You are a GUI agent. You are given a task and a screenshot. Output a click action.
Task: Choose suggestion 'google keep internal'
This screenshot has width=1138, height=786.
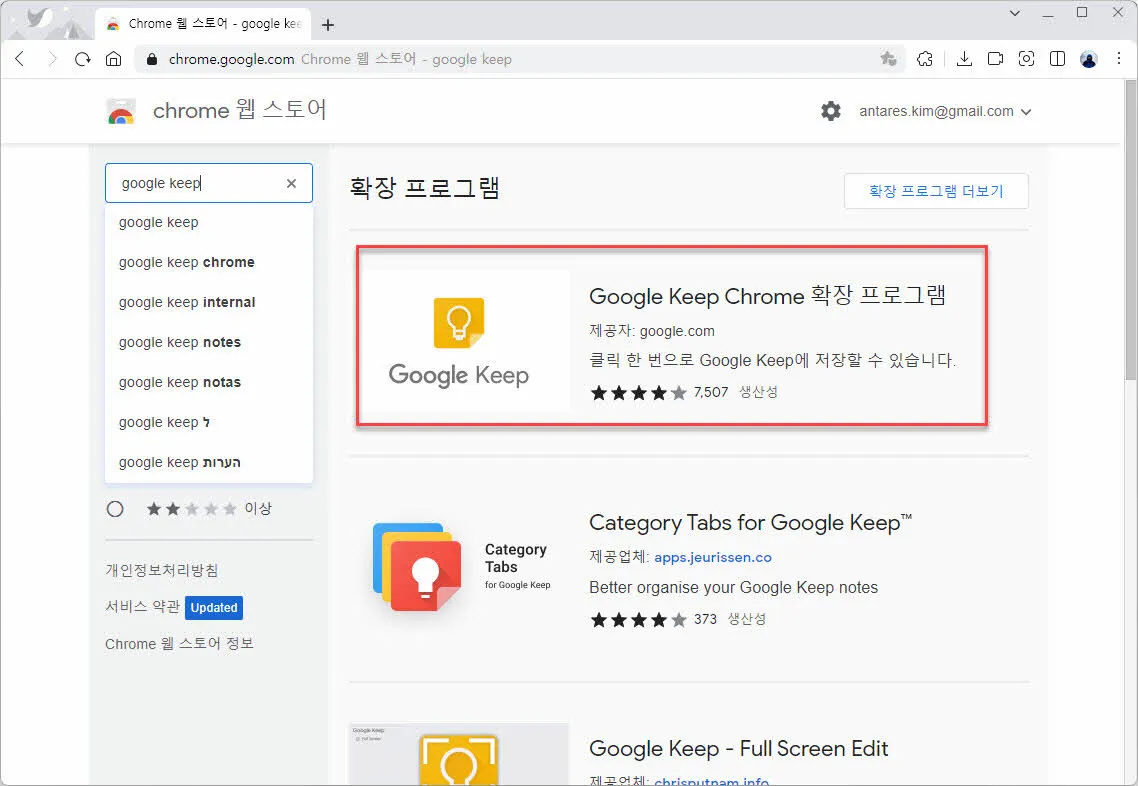[x=209, y=302]
